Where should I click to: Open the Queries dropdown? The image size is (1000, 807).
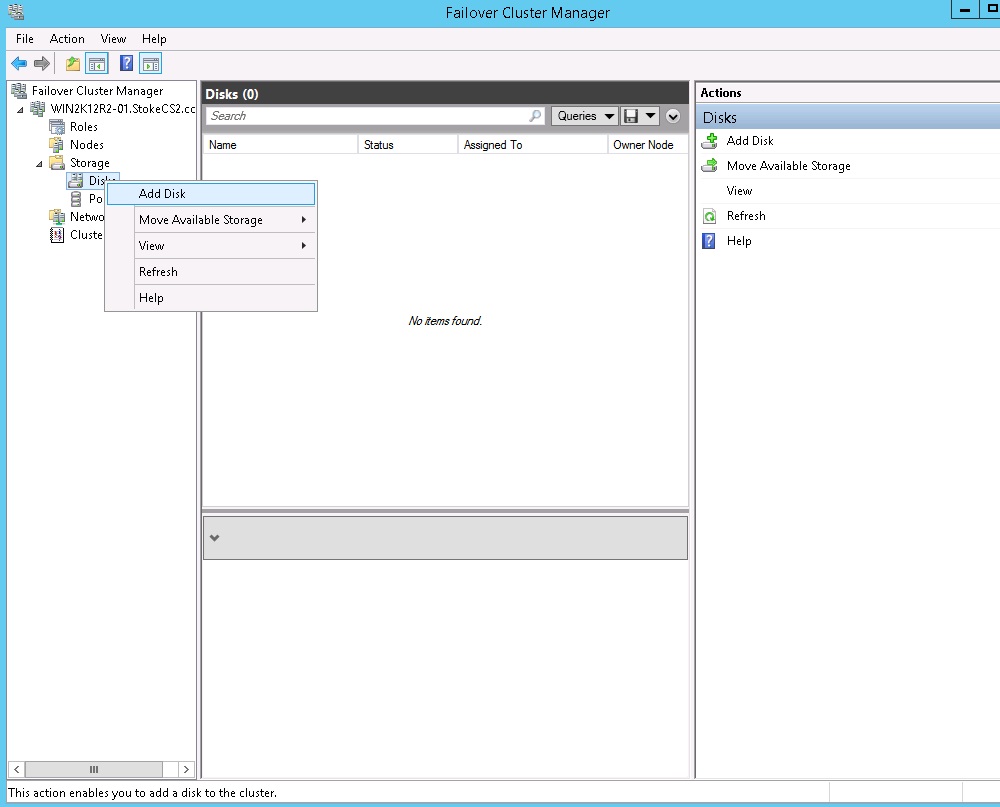pos(583,116)
